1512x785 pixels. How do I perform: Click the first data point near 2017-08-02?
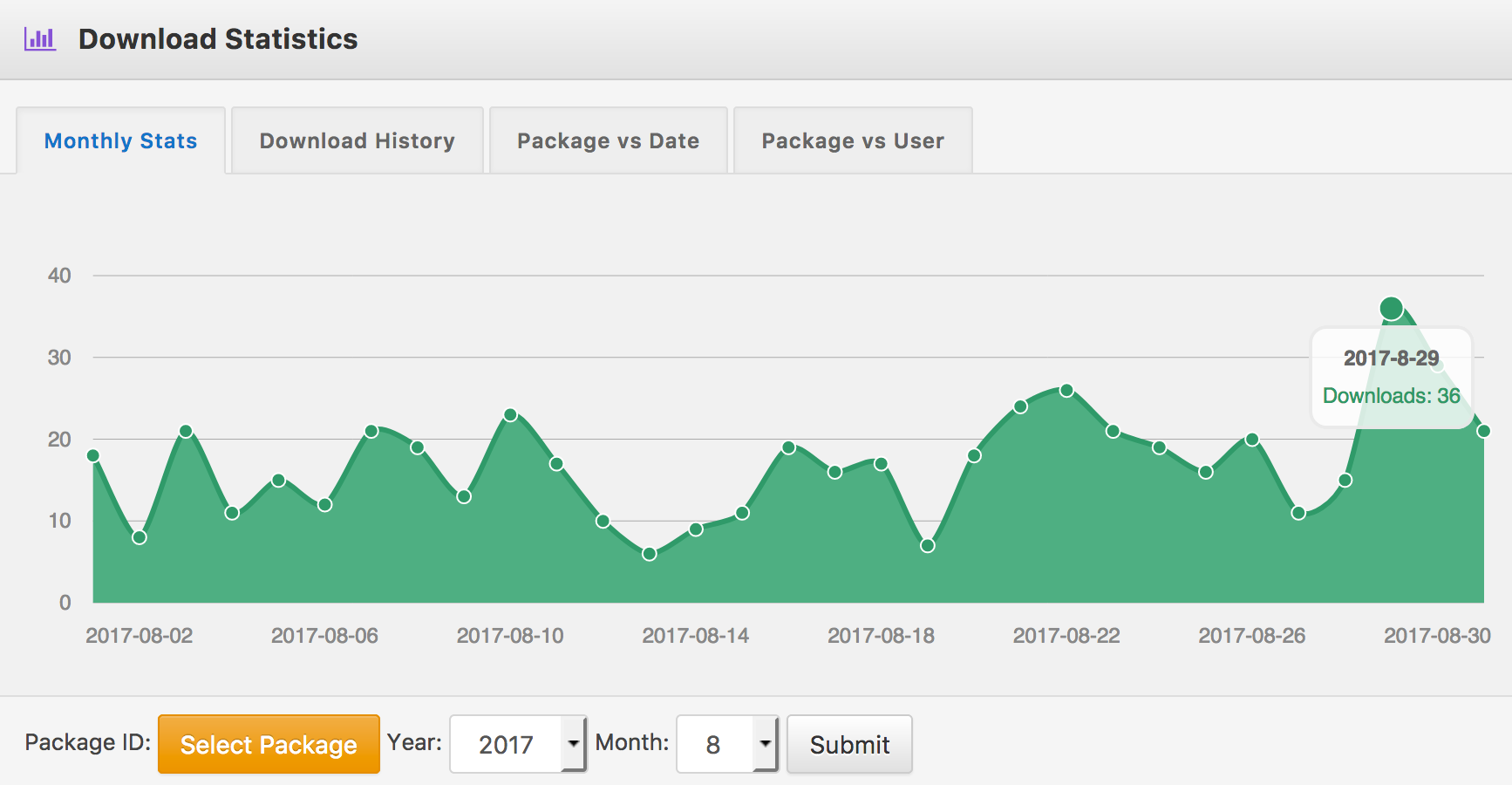(92, 455)
